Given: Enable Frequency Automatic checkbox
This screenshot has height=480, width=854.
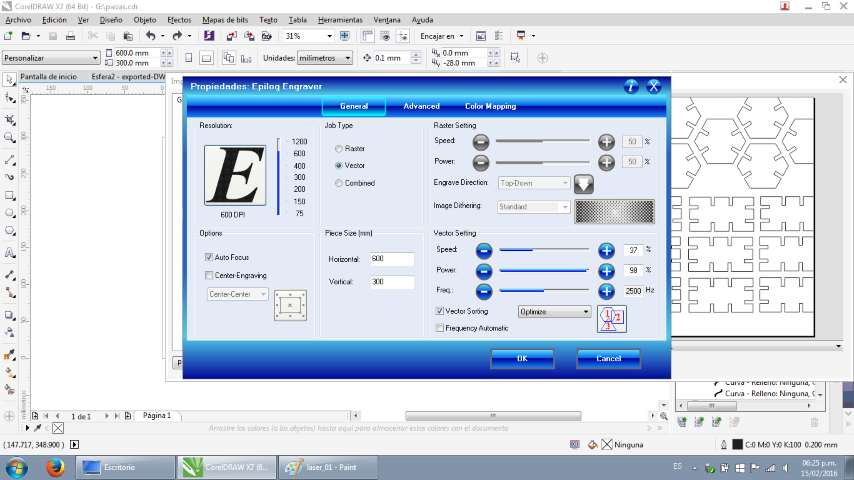Looking at the screenshot, I should pos(440,328).
